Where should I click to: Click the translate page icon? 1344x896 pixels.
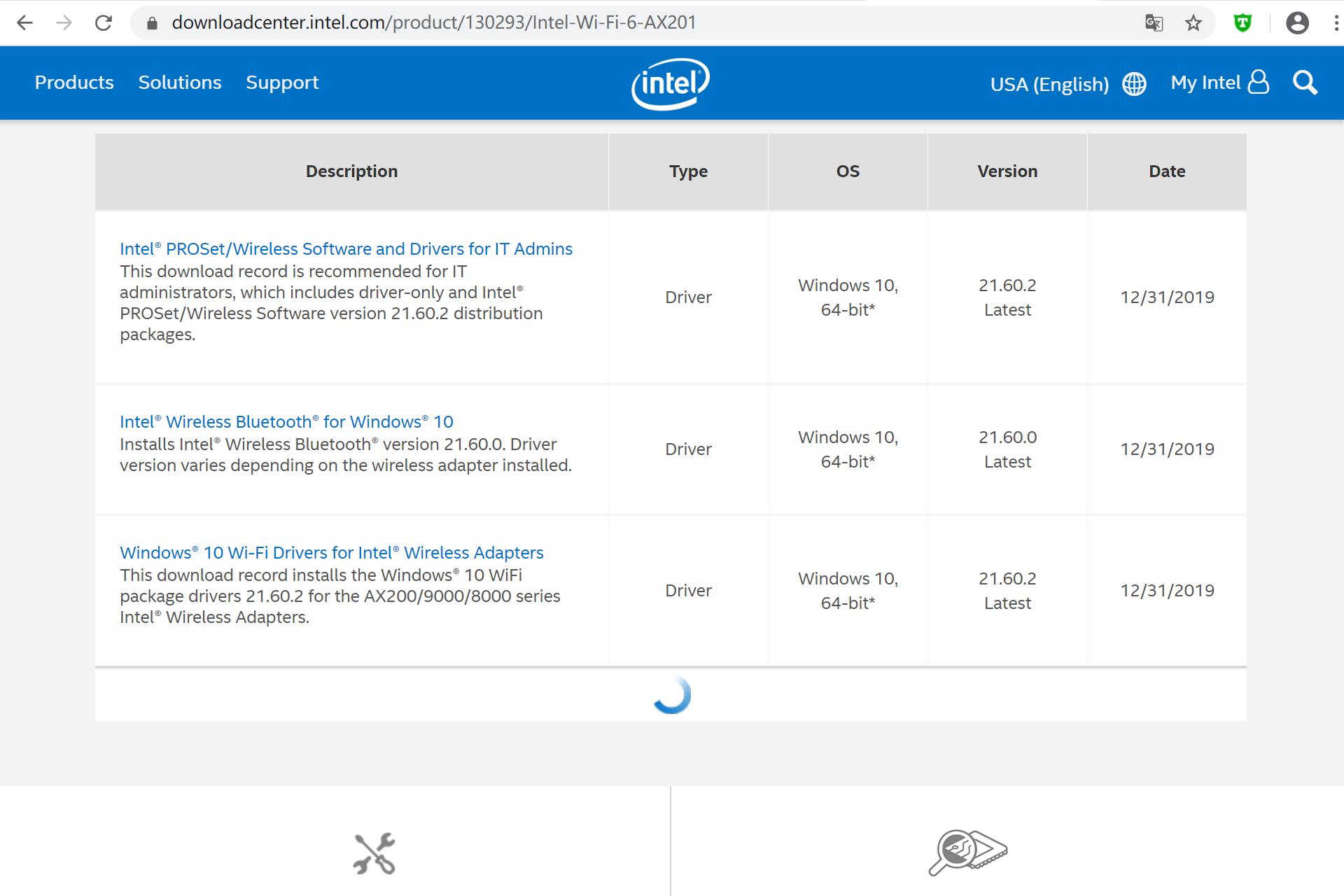click(1154, 23)
